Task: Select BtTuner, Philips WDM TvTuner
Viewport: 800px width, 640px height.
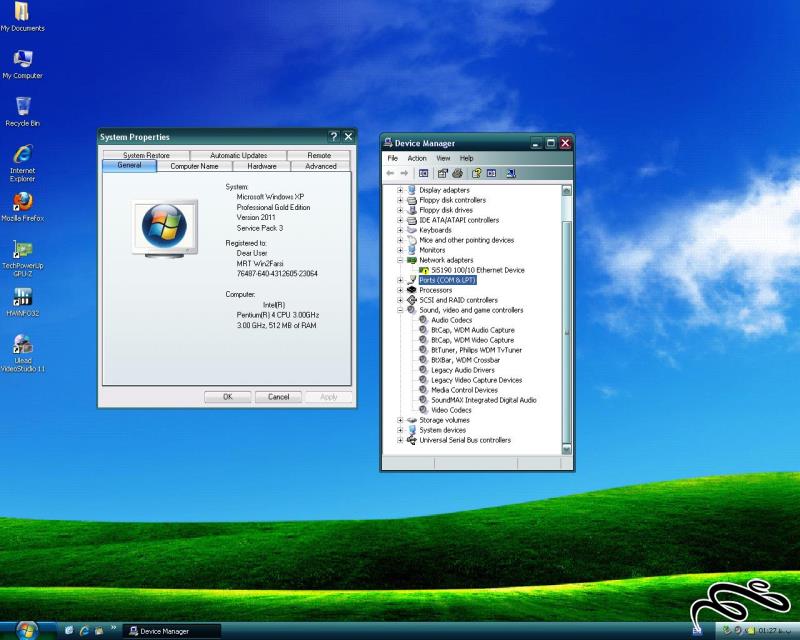Action: [477, 350]
